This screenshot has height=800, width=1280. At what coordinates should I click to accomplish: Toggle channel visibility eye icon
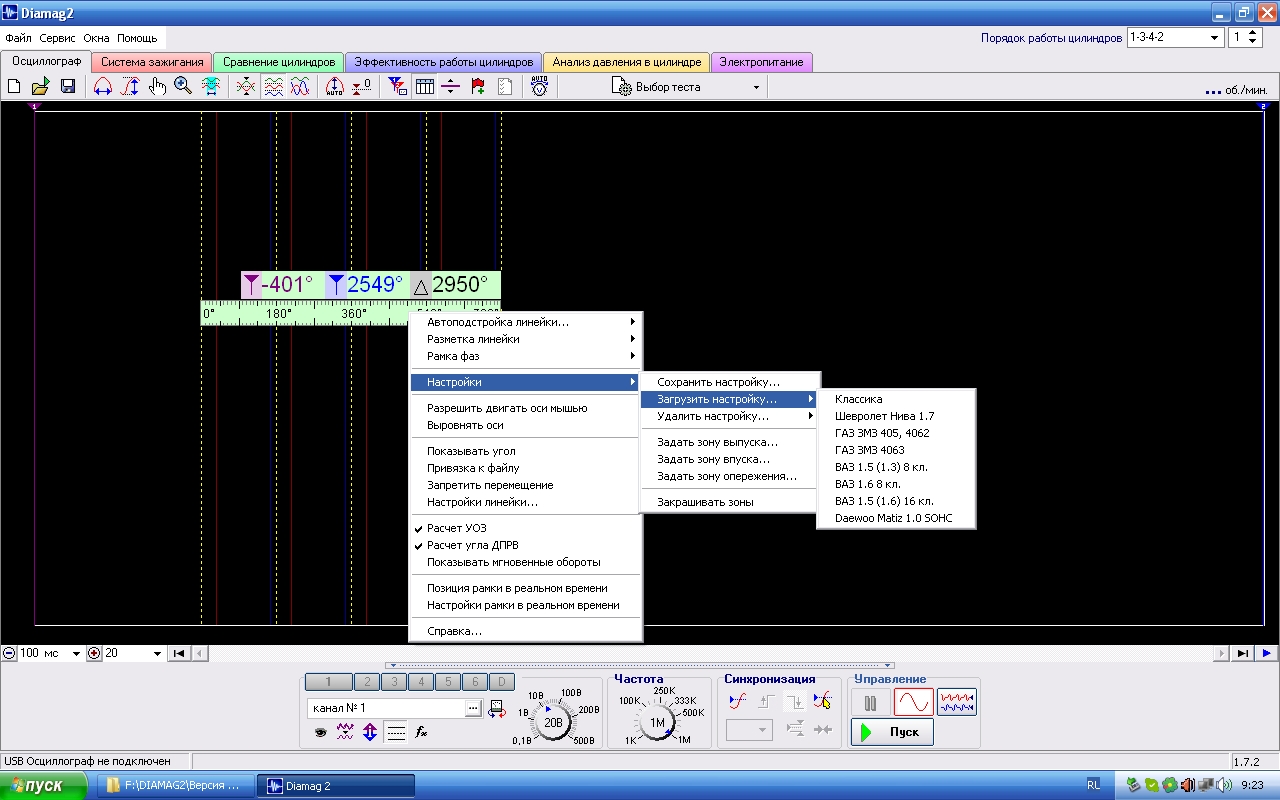[320, 732]
